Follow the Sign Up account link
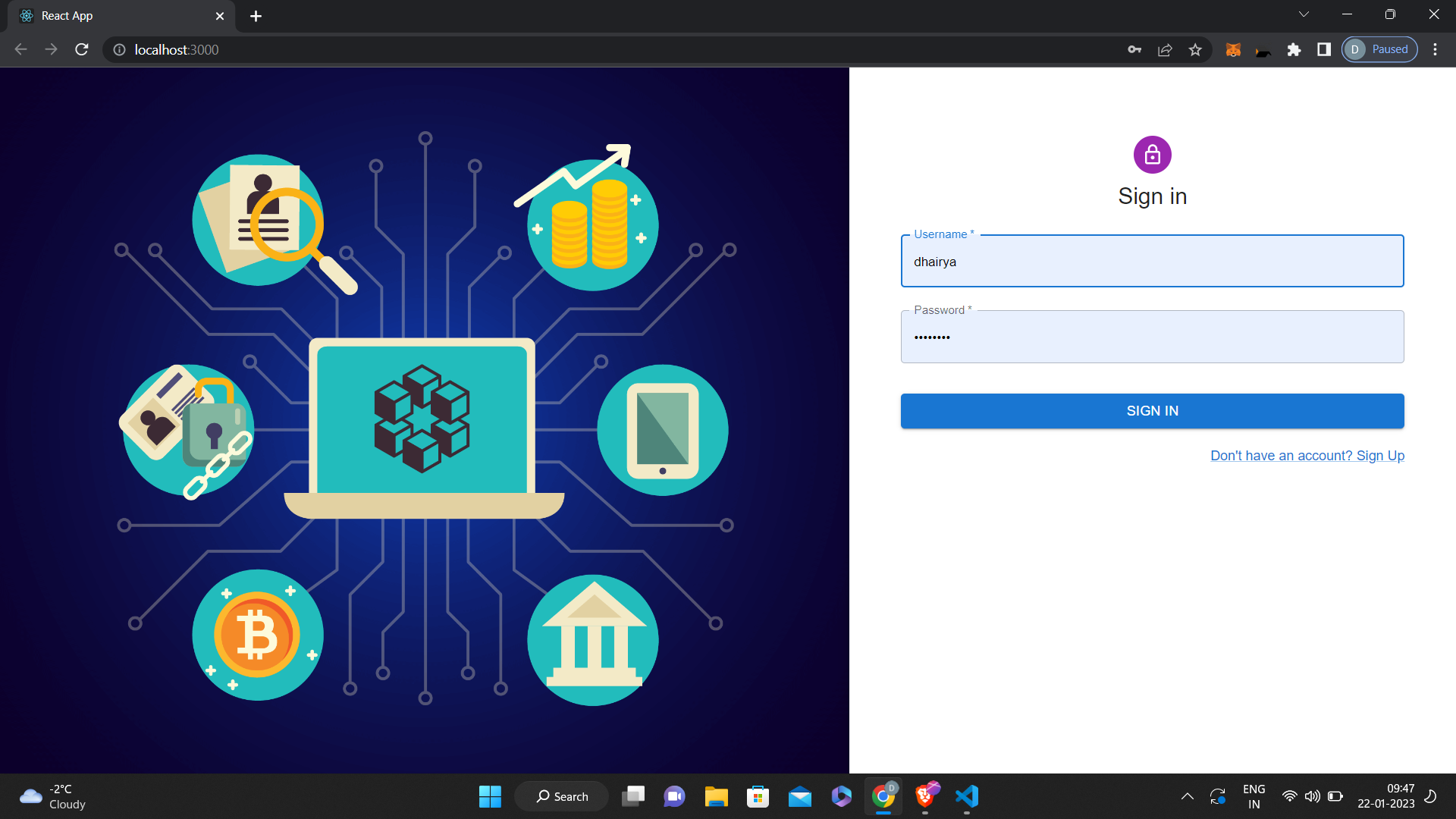The image size is (1456, 819). point(1307,456)
